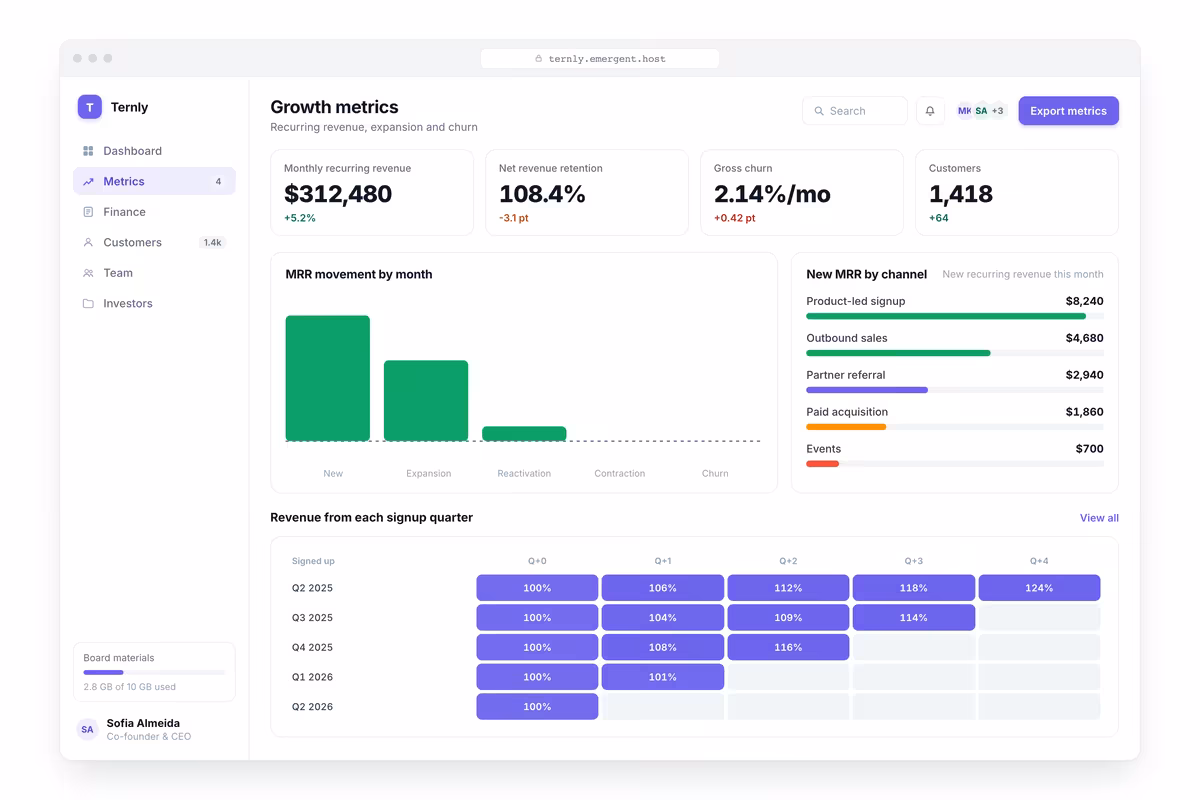Click the Investors folder icon
The image size is (1200, 800).
(x=88, y=304)
